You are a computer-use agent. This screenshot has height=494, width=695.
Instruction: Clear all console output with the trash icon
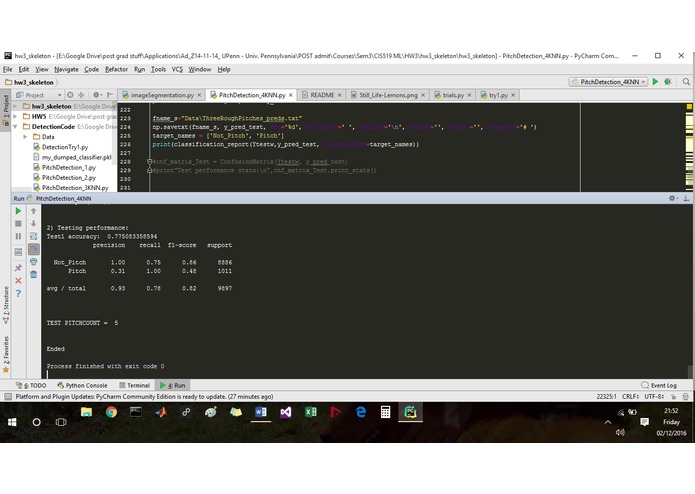pos(33,275)
